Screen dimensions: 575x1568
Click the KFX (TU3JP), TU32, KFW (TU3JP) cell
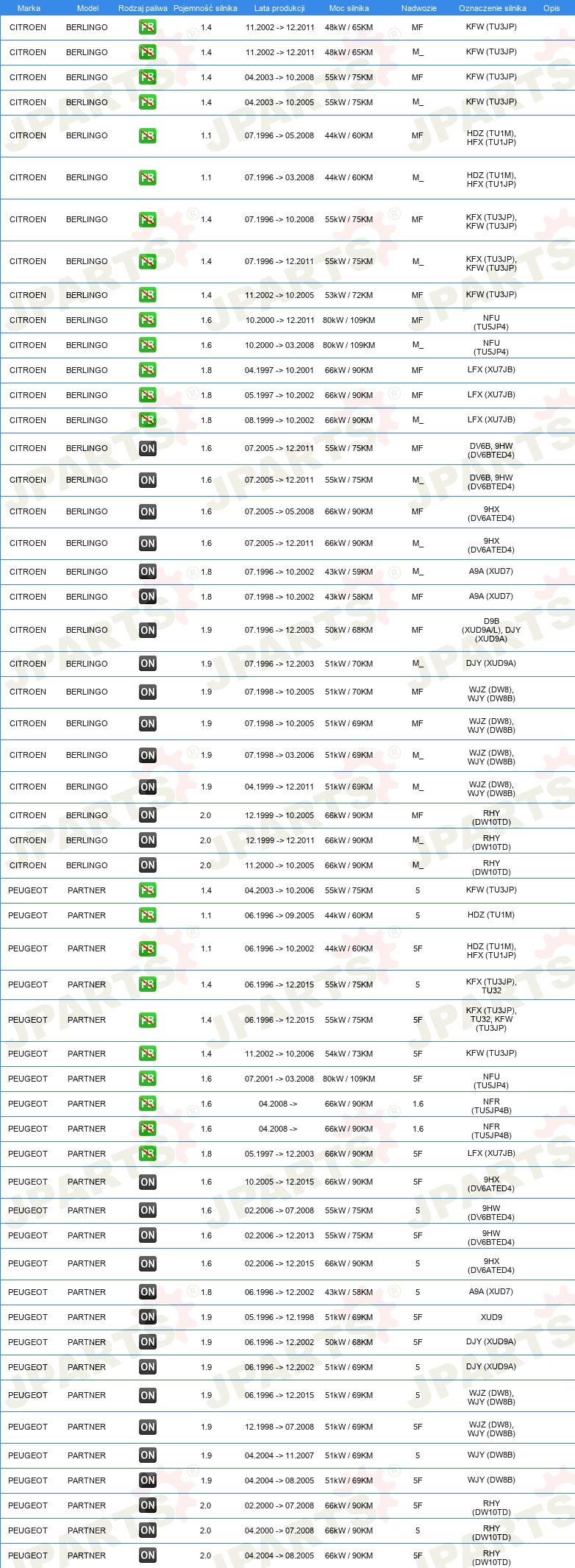491,1019
